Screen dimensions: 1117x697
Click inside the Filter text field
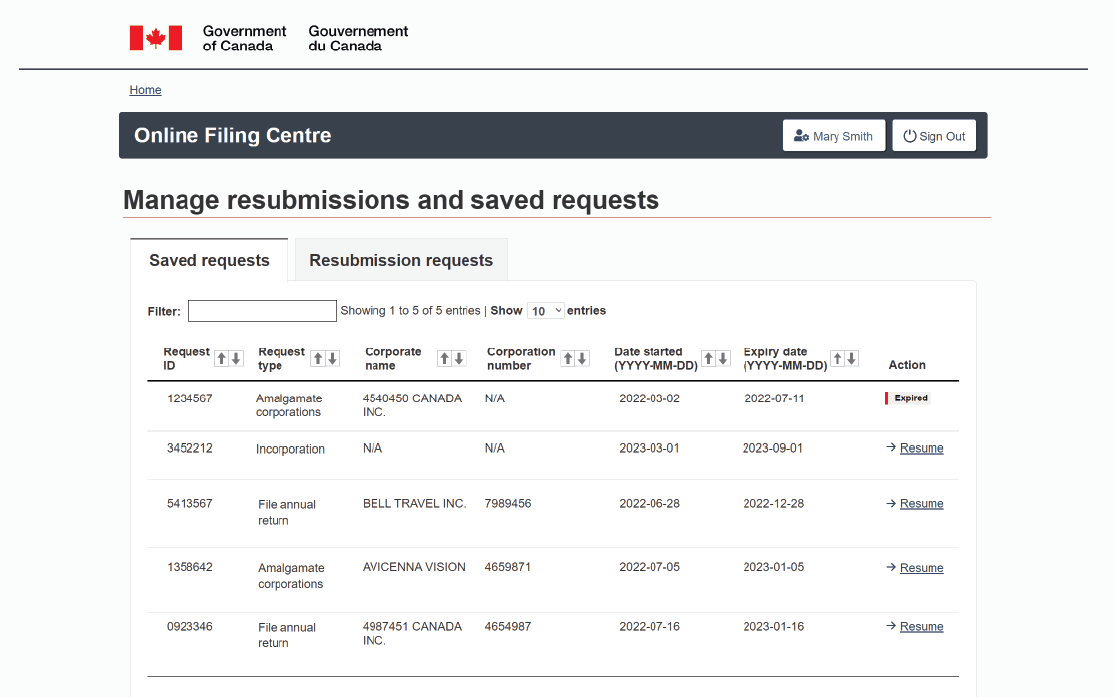(x=261, y=310)
